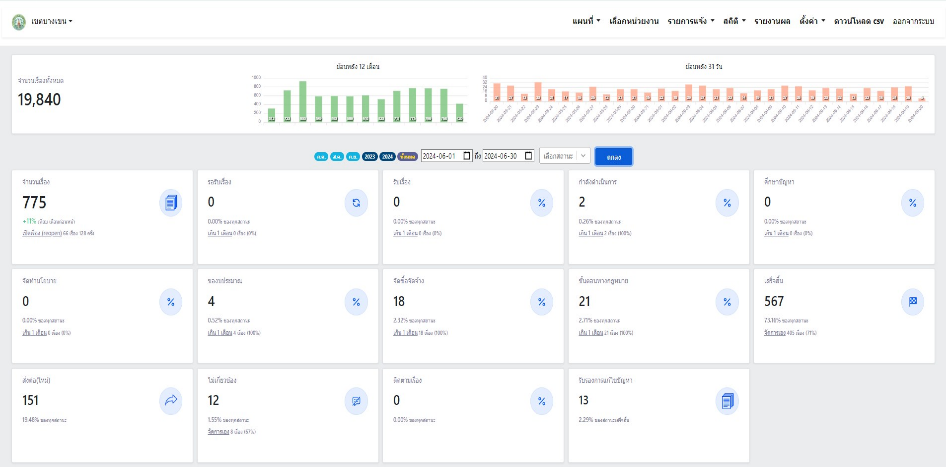The image size is (946, 467).
Task: Click the percent icon in the 18 card
Action: [541, 301]
